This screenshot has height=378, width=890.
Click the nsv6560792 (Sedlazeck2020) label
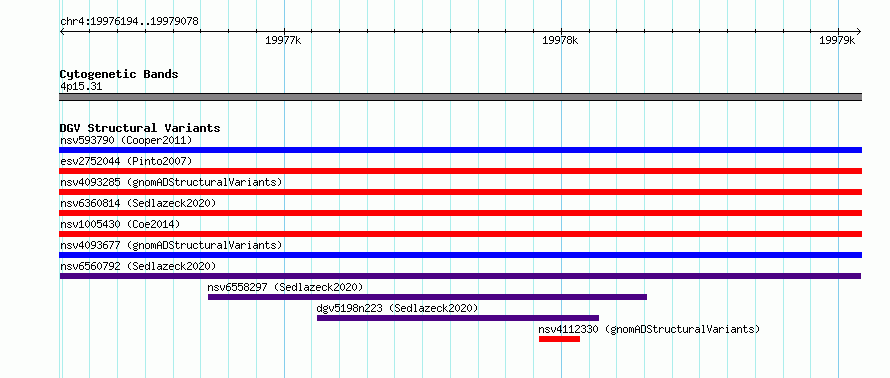click(x=138, y=266)
